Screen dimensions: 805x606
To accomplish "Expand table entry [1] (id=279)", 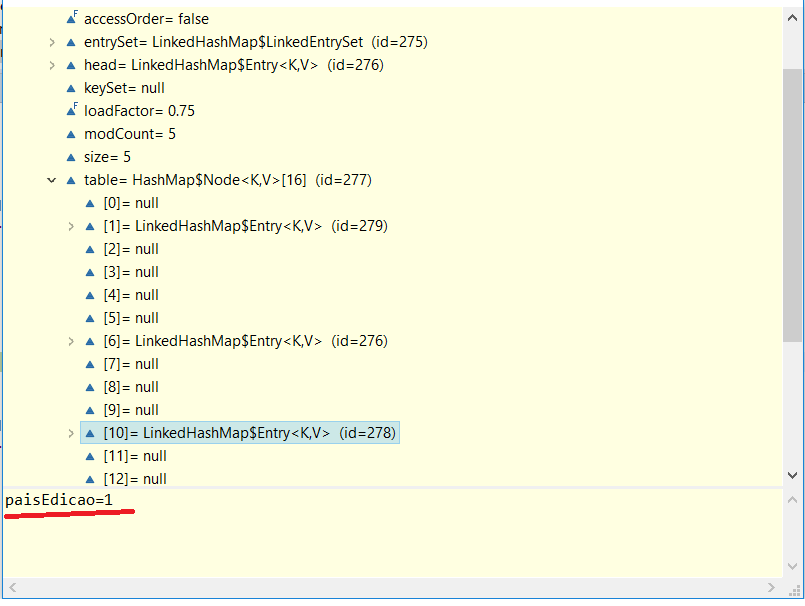I will (71, 226).
